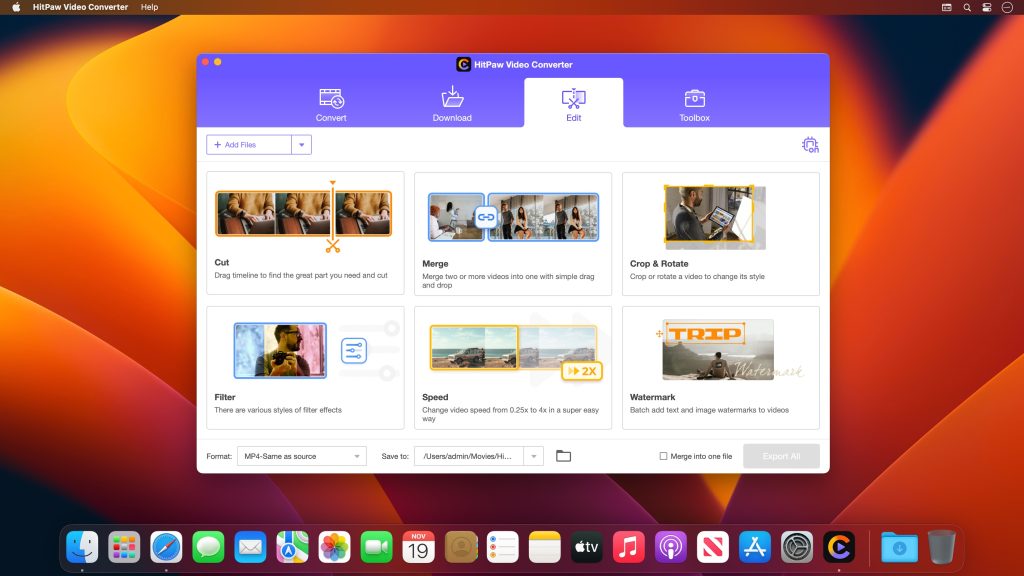Image resolution: width=1024 pixels, height=576 pixels.
Task: Expand the Save to location dropdown
Action: coord(535,455)
